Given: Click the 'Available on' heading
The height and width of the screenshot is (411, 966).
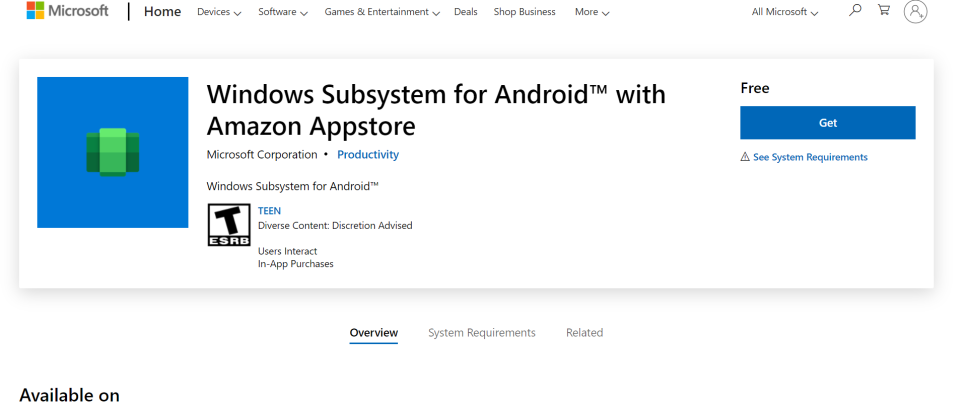Looking at the screenshot, I should tap(69, 395).
